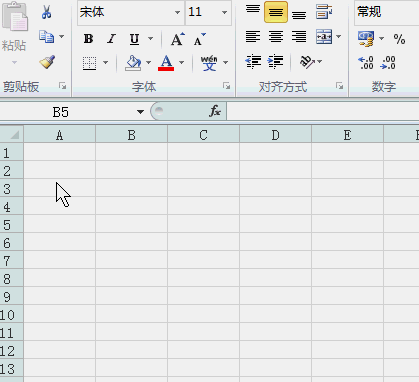
Task: Open 剪贴板 dialog launcher
Action: [62, 86]
